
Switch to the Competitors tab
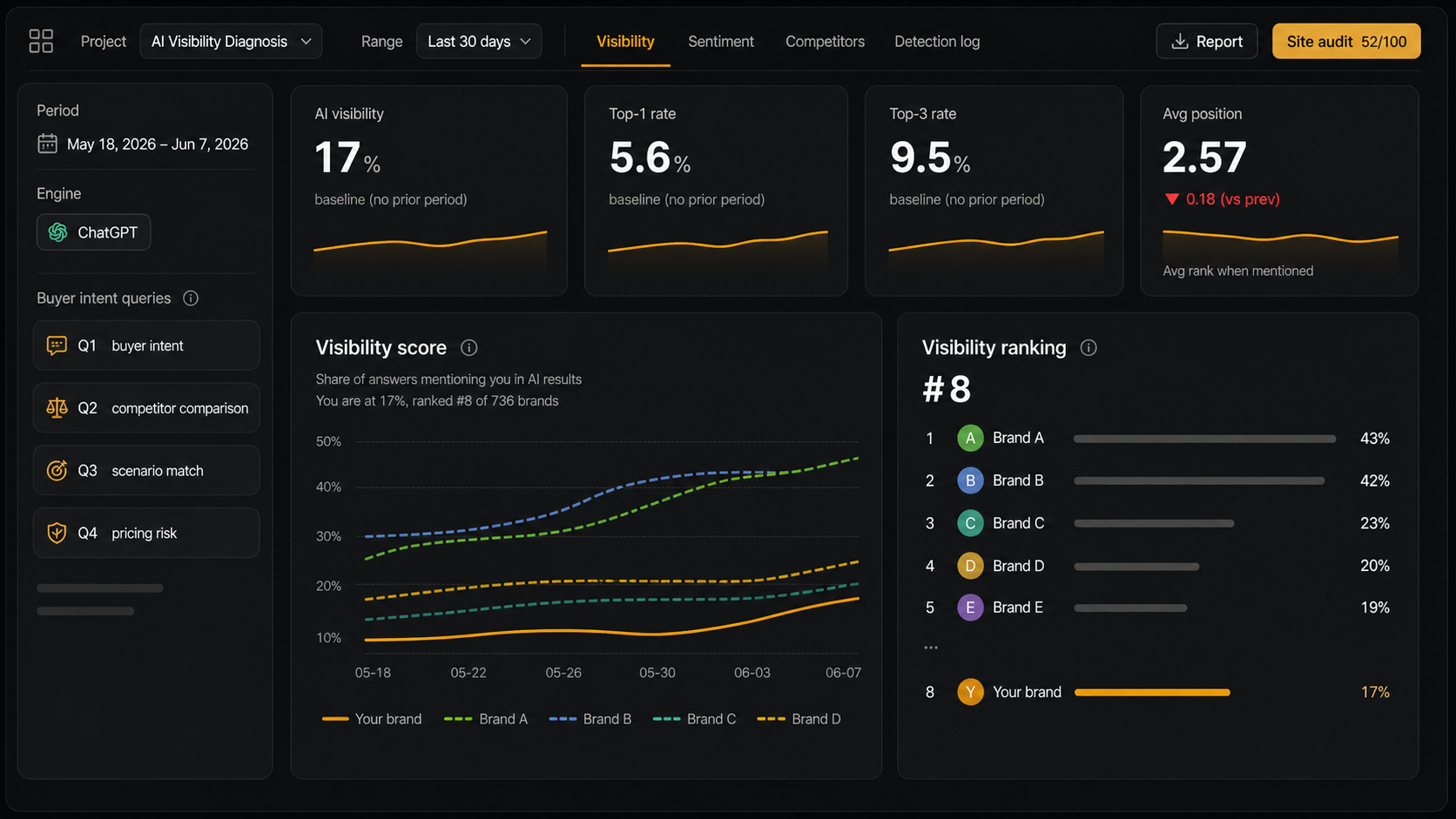click(x=825, y=41)
